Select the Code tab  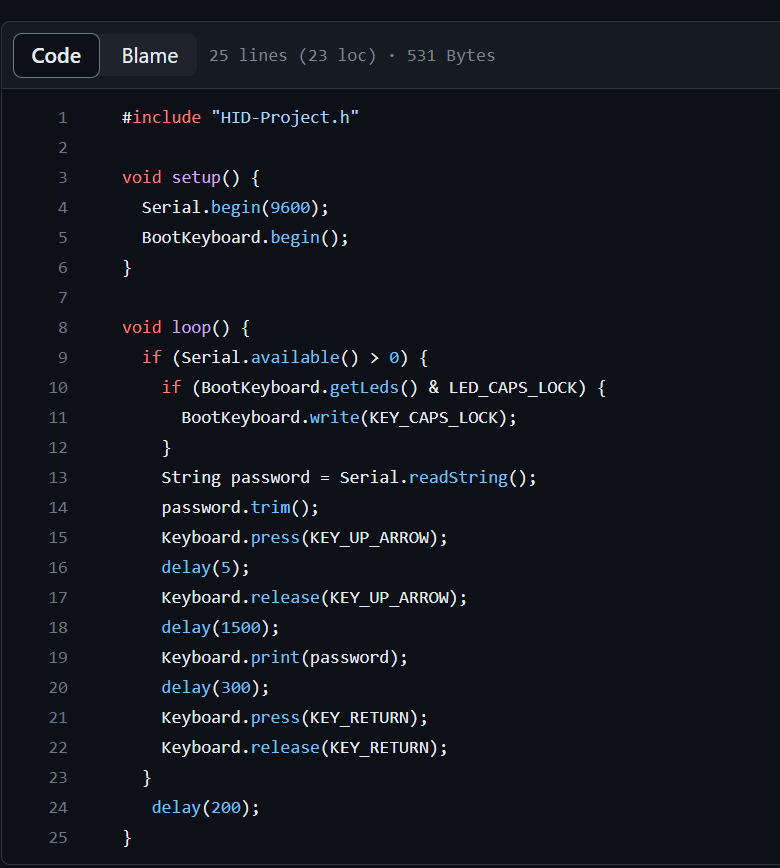pos(56,55)
